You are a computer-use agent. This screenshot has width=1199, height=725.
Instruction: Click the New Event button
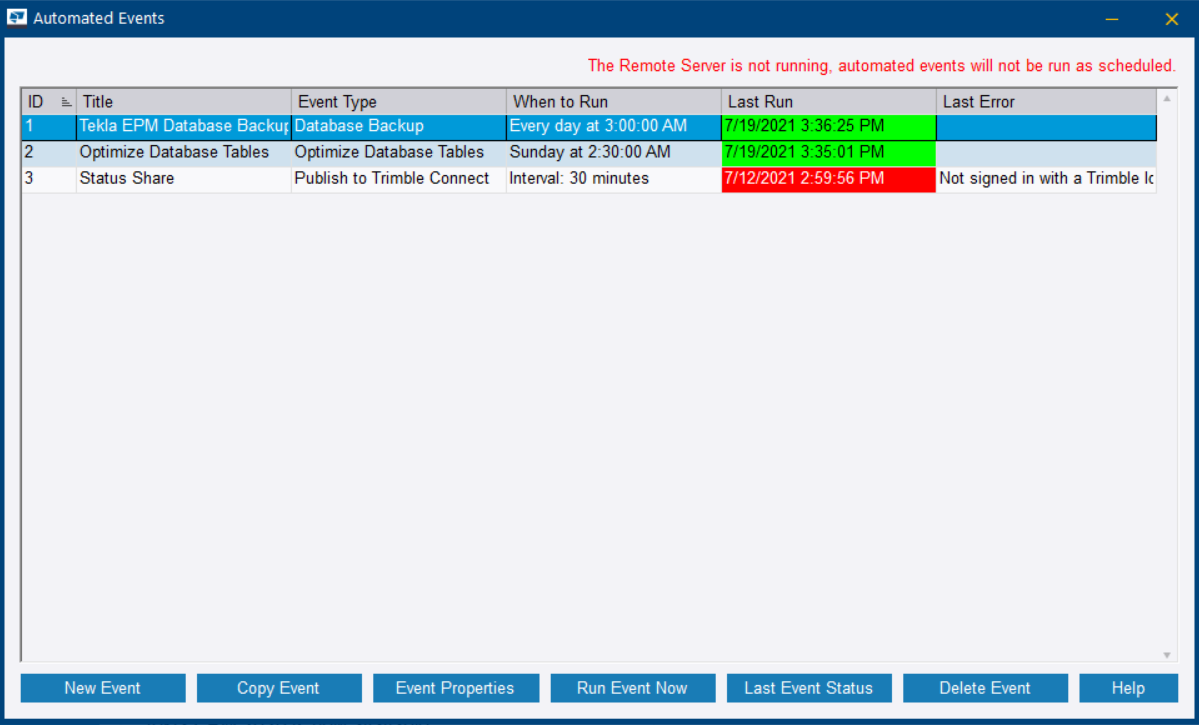[x=102, y=688]
